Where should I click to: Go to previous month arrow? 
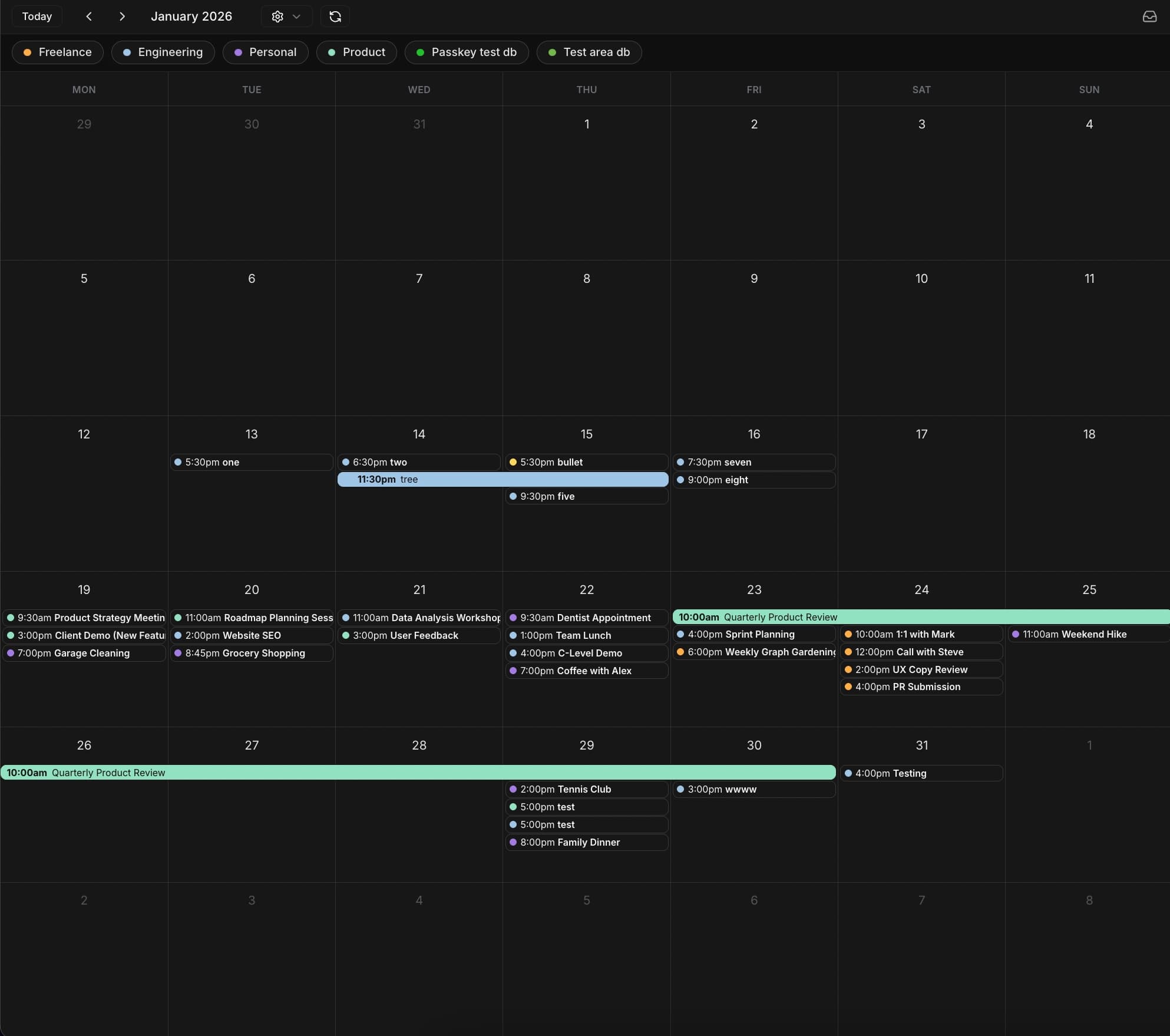(x=89, y=17)
